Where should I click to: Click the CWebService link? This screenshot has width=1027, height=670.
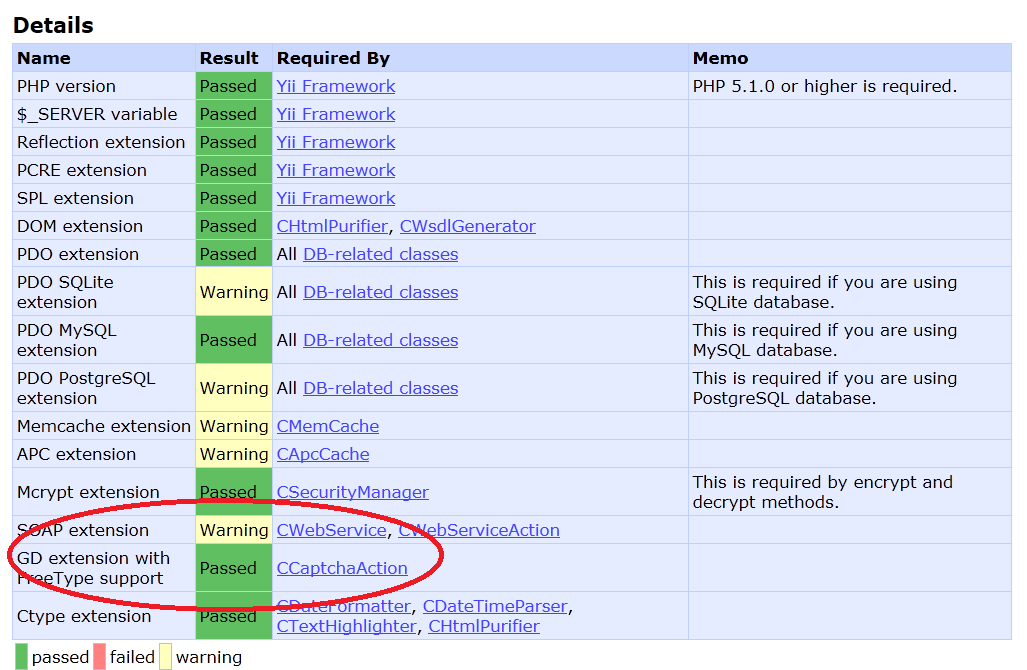tap(331, 530)
